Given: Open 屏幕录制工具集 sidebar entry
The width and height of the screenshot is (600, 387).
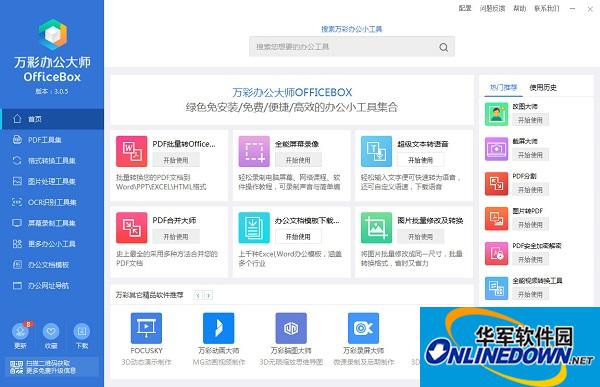Looking at the screenshot, I should tap(52, 223).
